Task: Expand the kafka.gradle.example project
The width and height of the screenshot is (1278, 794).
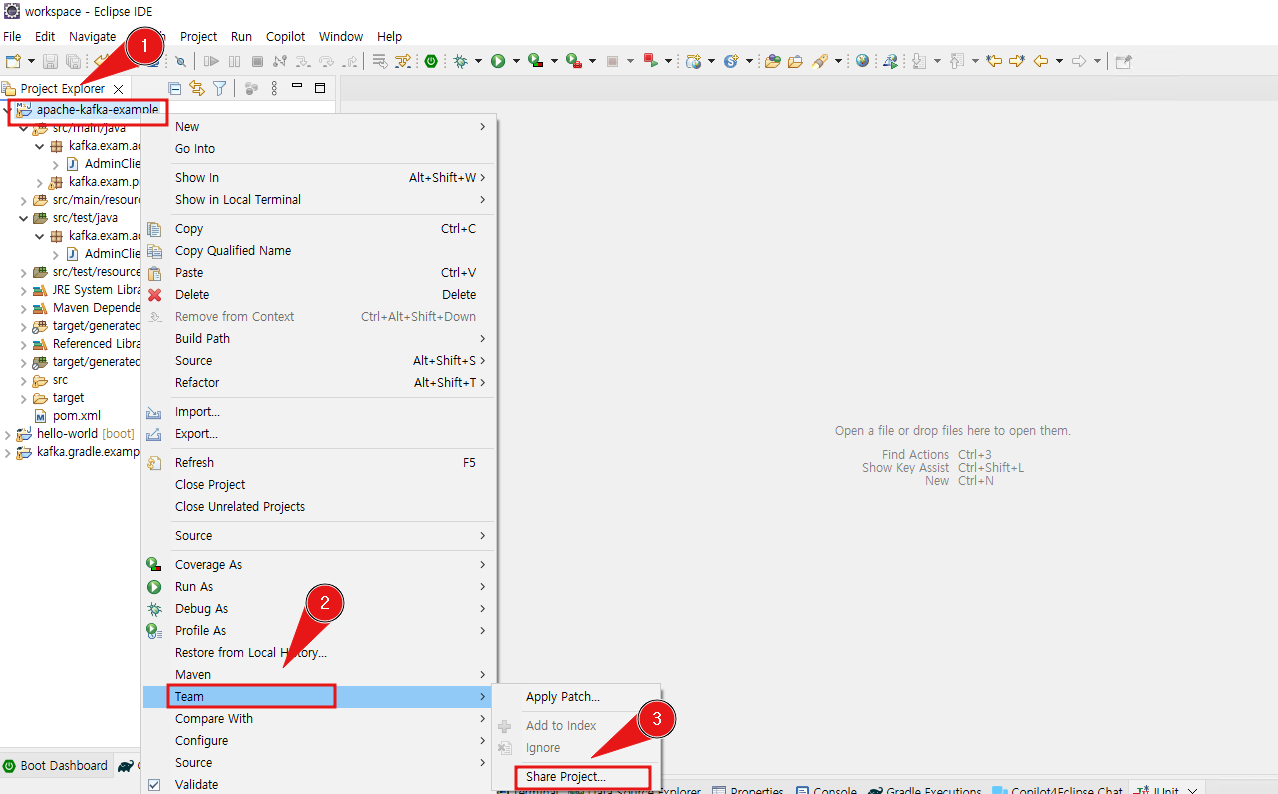Action: point(8,452)
